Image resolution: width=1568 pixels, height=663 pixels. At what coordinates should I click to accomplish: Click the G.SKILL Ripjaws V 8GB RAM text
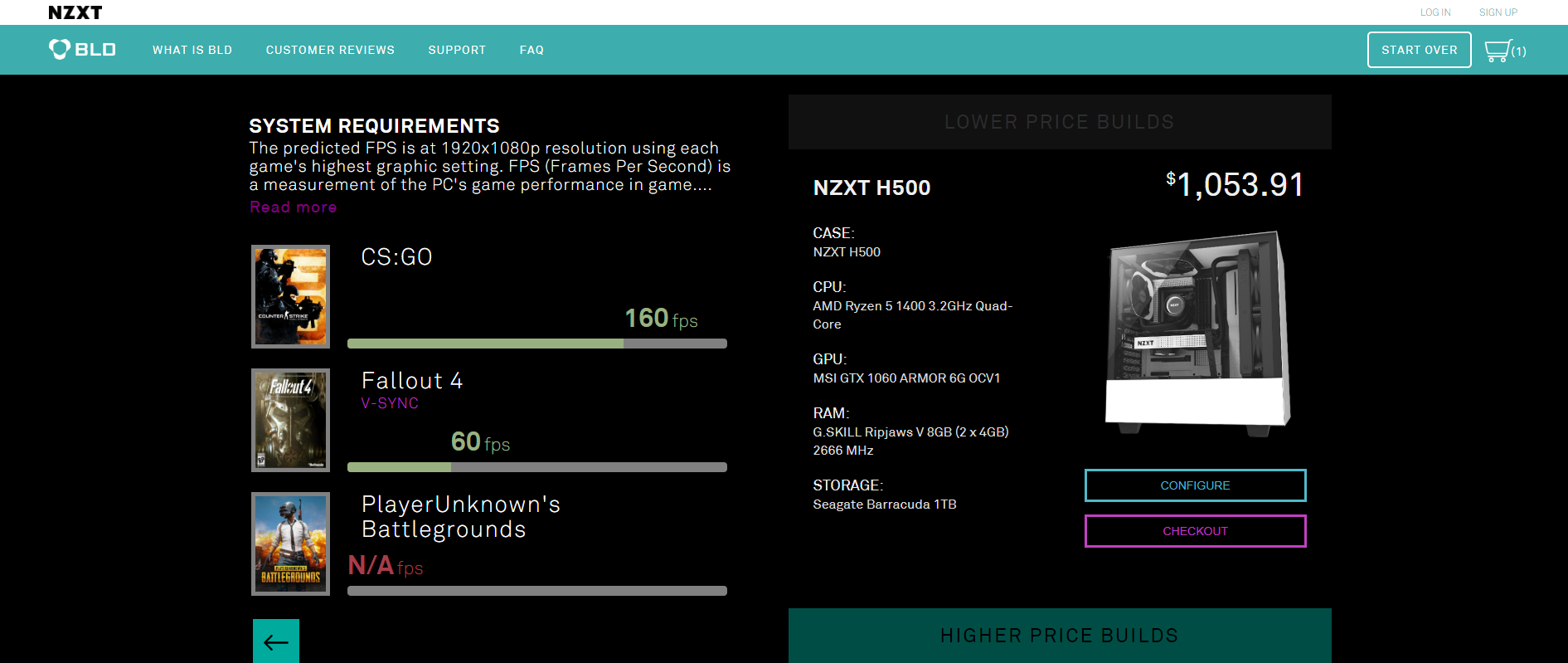click(910, 441)
